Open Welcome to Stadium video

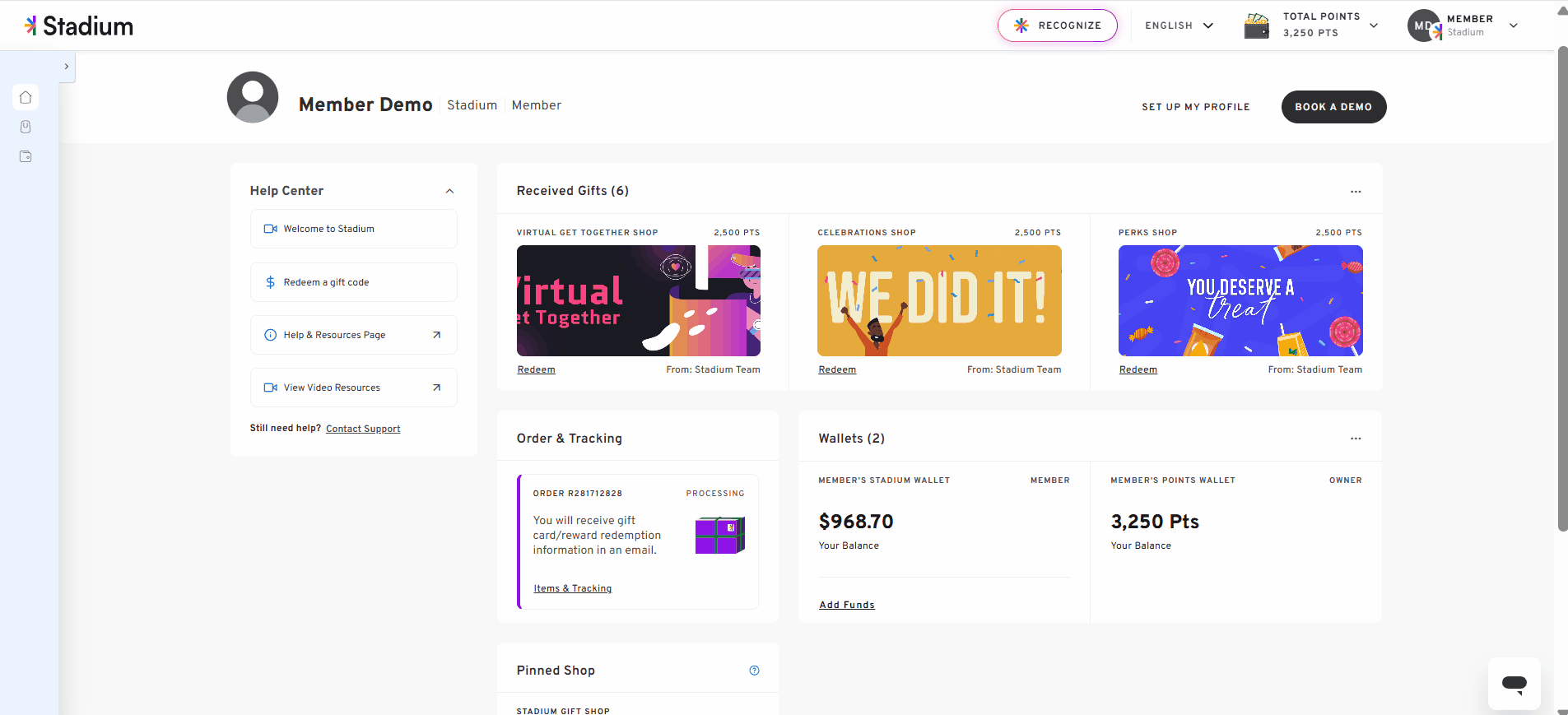tap(354, 229)
